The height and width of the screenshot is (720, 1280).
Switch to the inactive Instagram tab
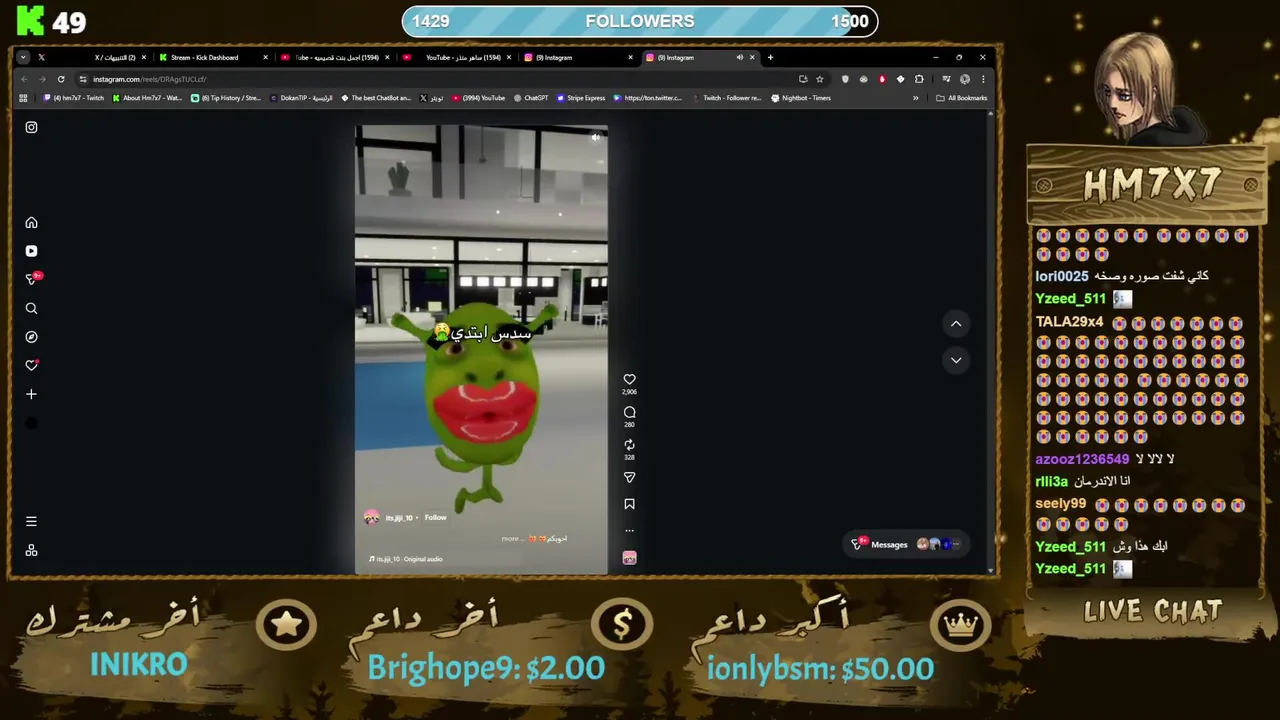tap(579, 57)
